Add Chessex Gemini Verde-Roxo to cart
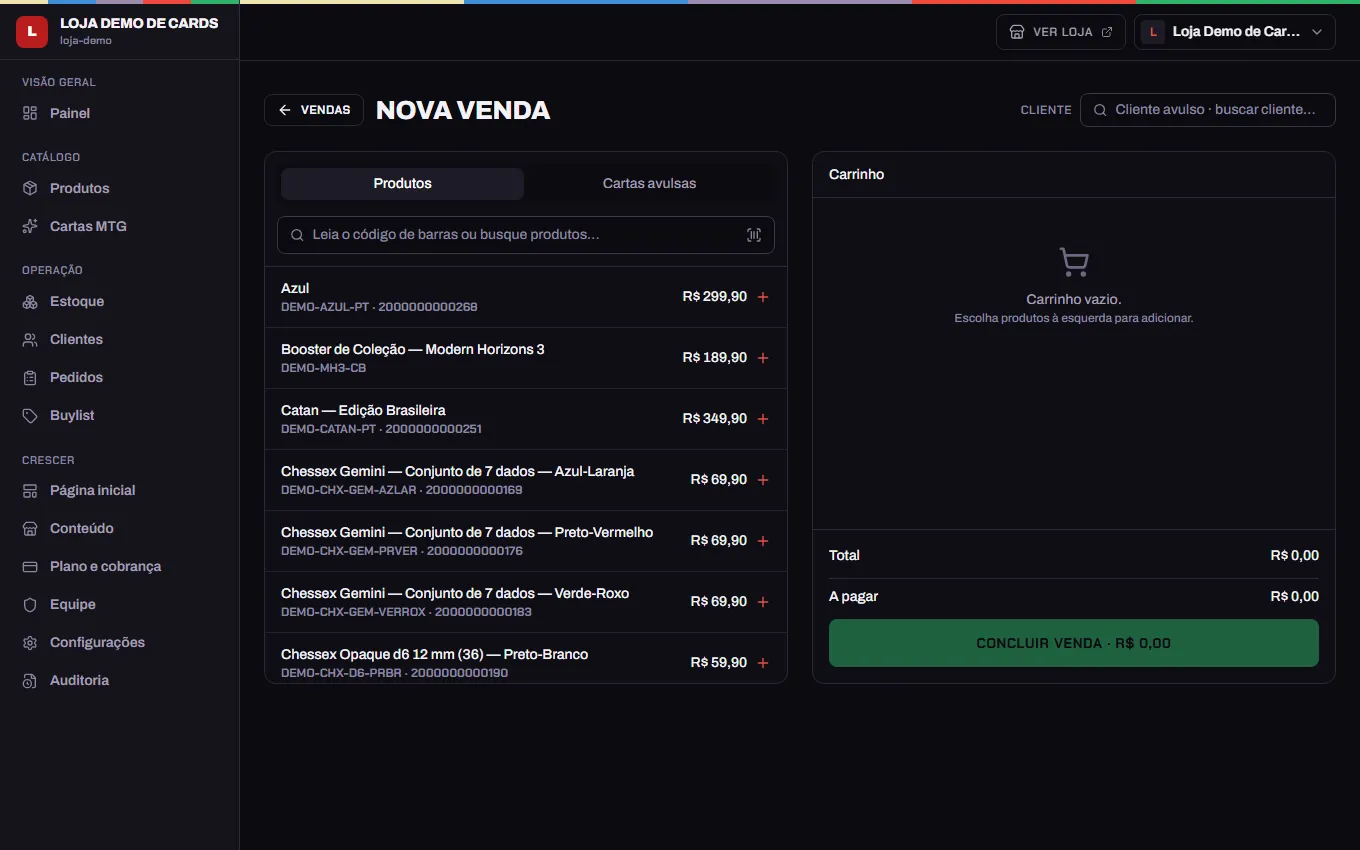 [763, 602]
